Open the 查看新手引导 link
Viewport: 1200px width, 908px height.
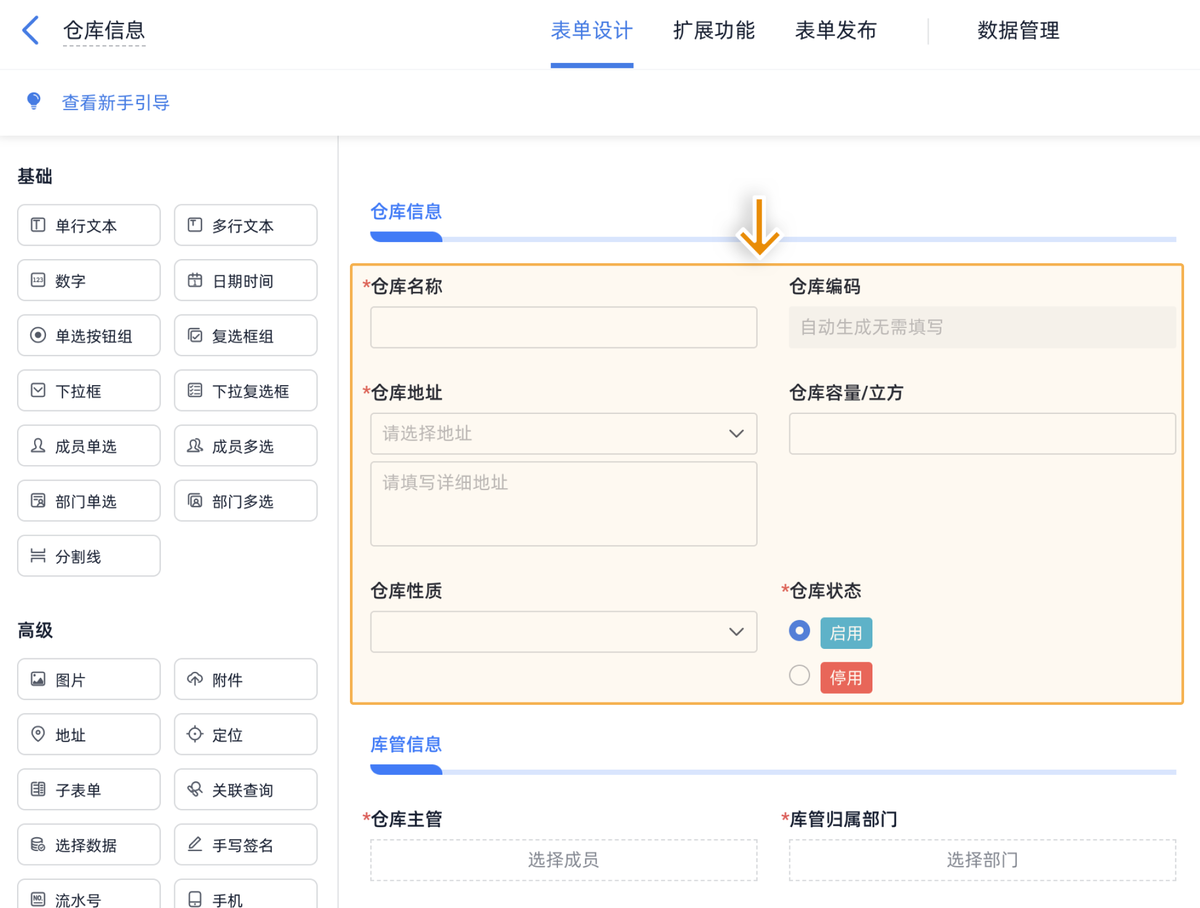coord(116,103)
